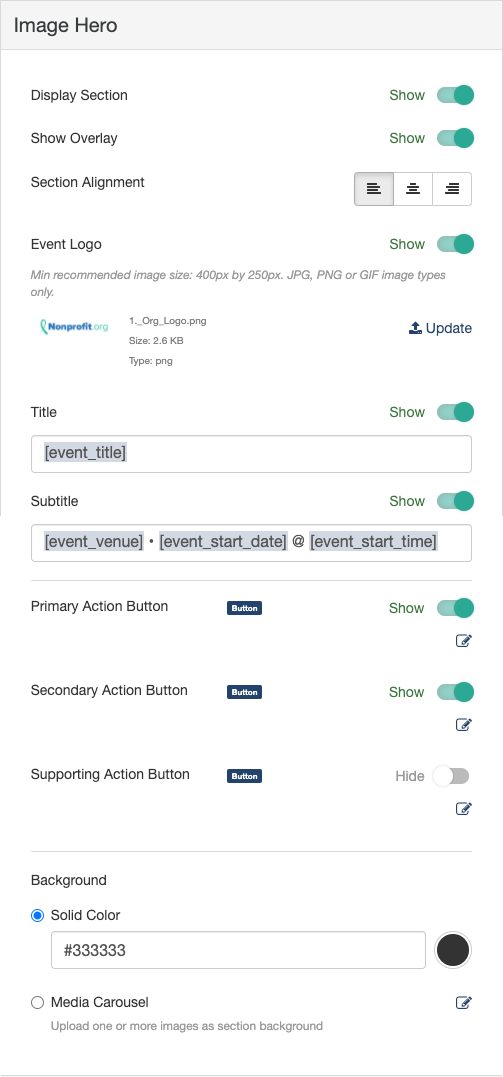The height and width of the screenshot is (1077, 503).
Task: Edit the Supporting Action Button settings
Action: tap(464, 808)
